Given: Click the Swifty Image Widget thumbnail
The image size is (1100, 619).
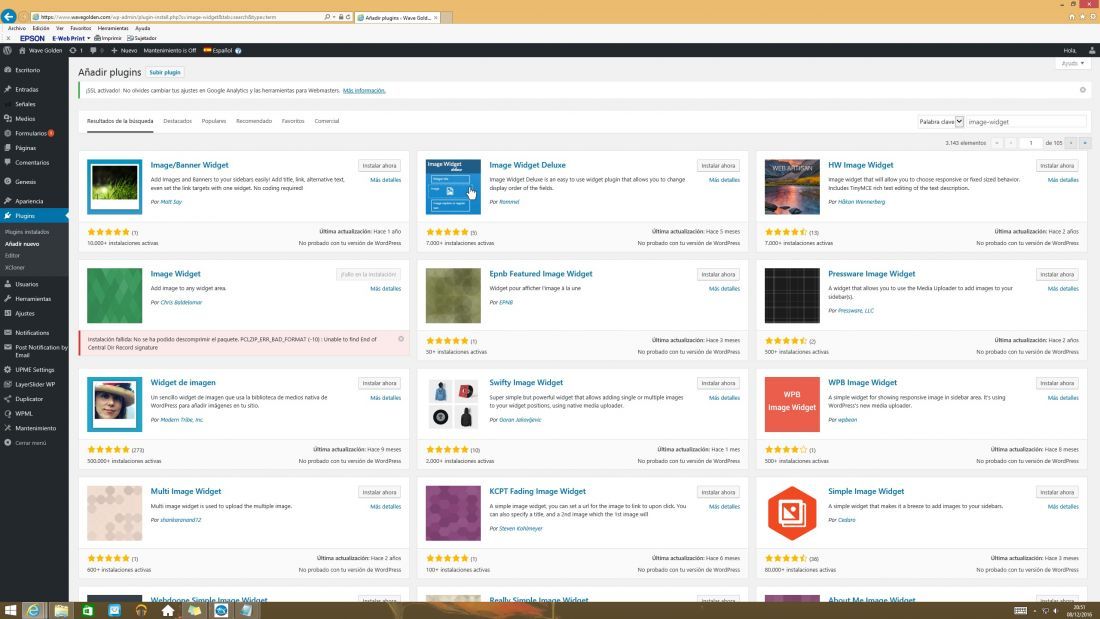Looking at the screenshot, I should (x=453, y=404).
